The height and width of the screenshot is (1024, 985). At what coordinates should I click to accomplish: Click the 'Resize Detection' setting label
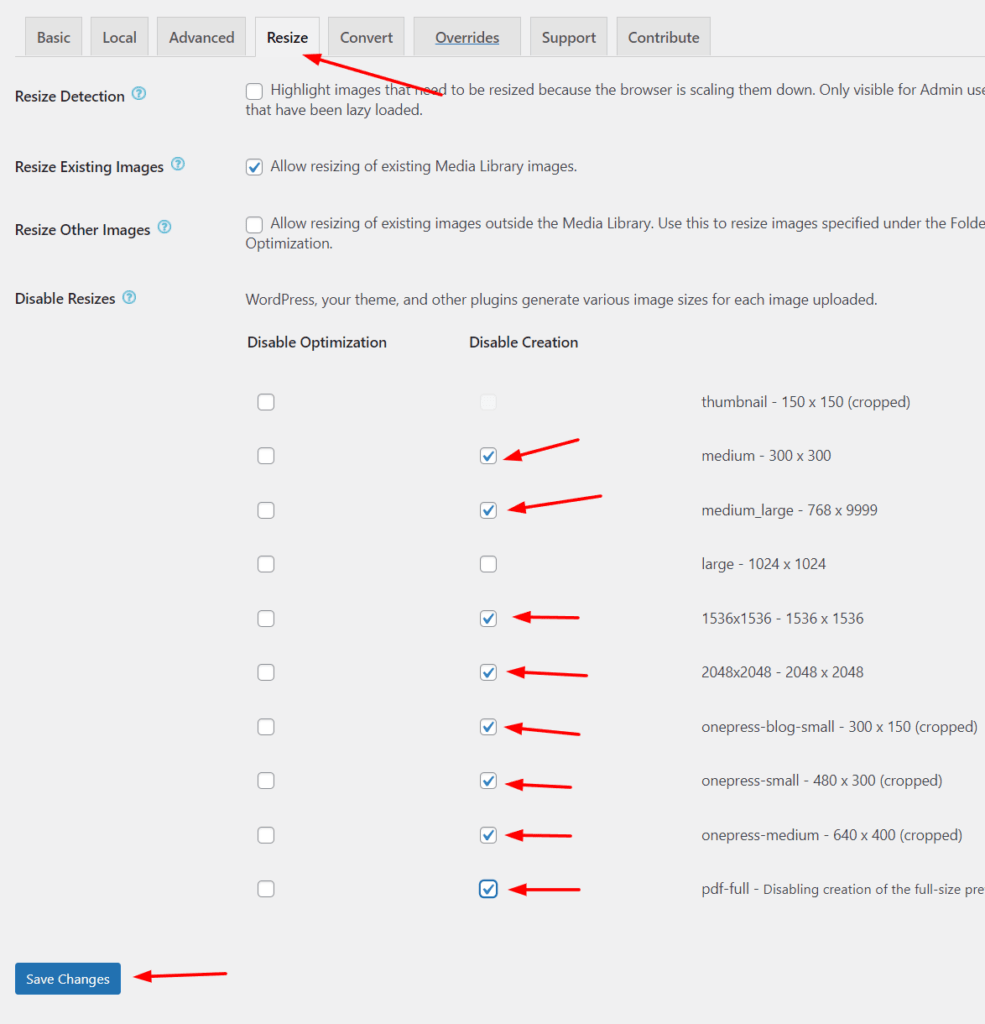coord(70,96)
